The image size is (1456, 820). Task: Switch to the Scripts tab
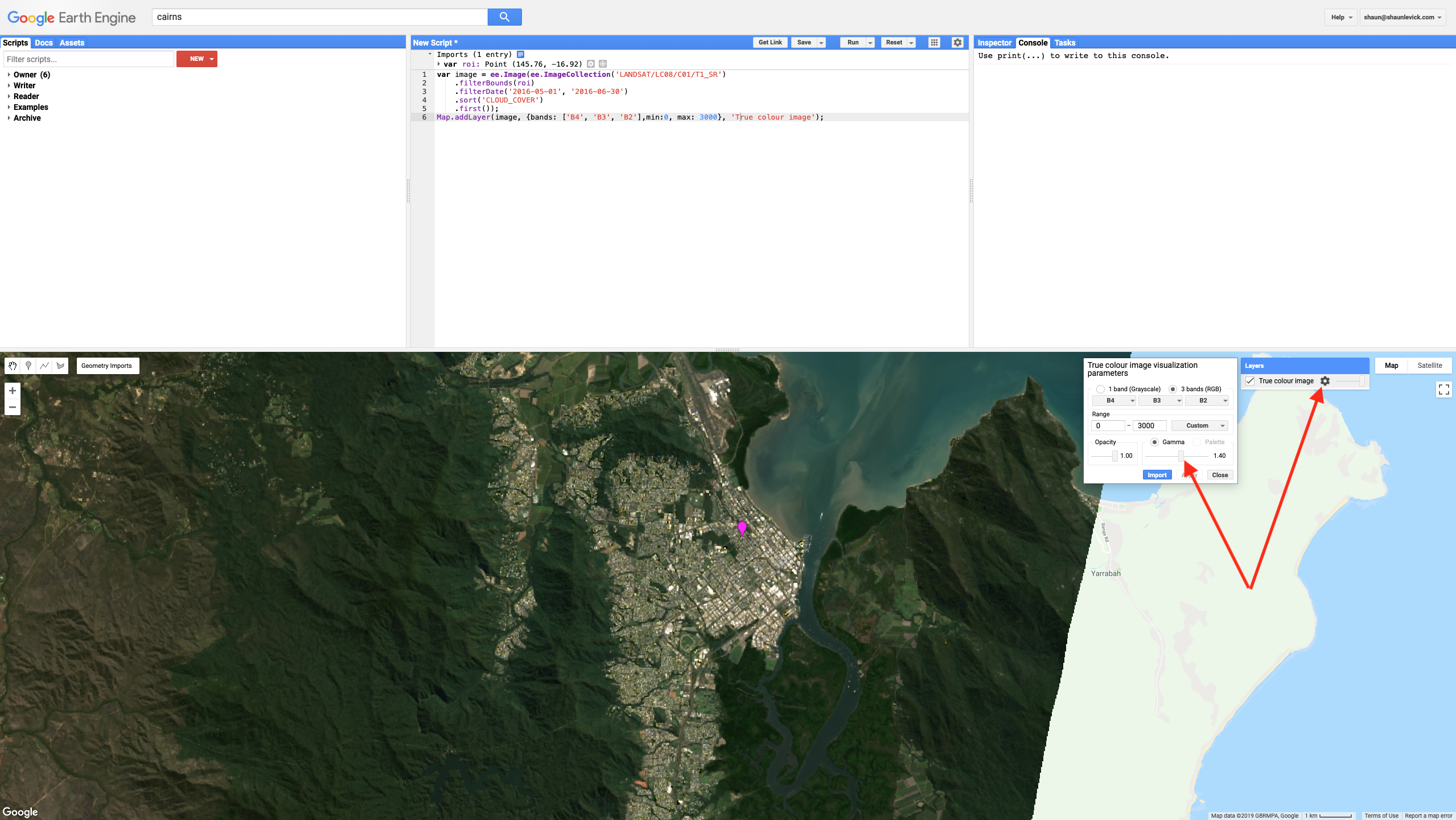(15, 43)
